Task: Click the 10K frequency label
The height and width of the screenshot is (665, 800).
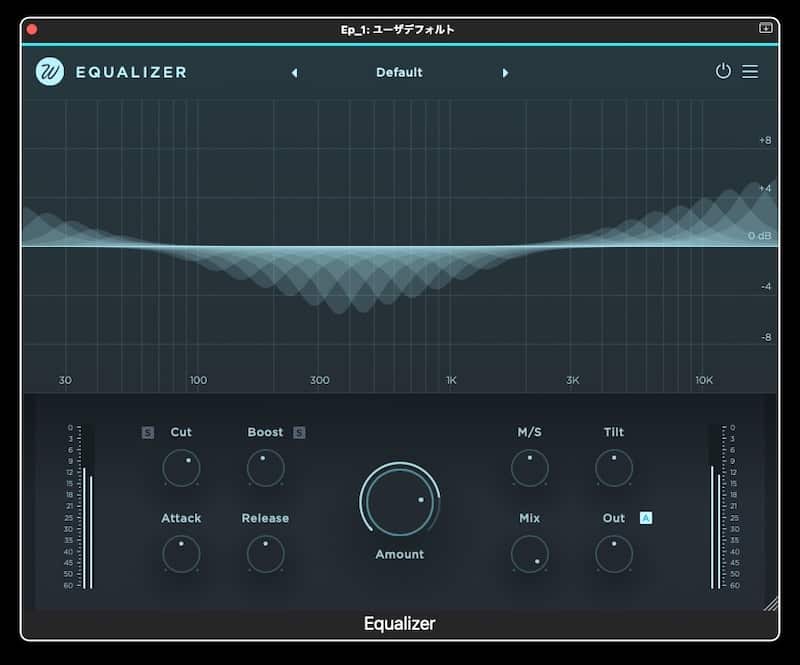Action: tap(704, 380)
